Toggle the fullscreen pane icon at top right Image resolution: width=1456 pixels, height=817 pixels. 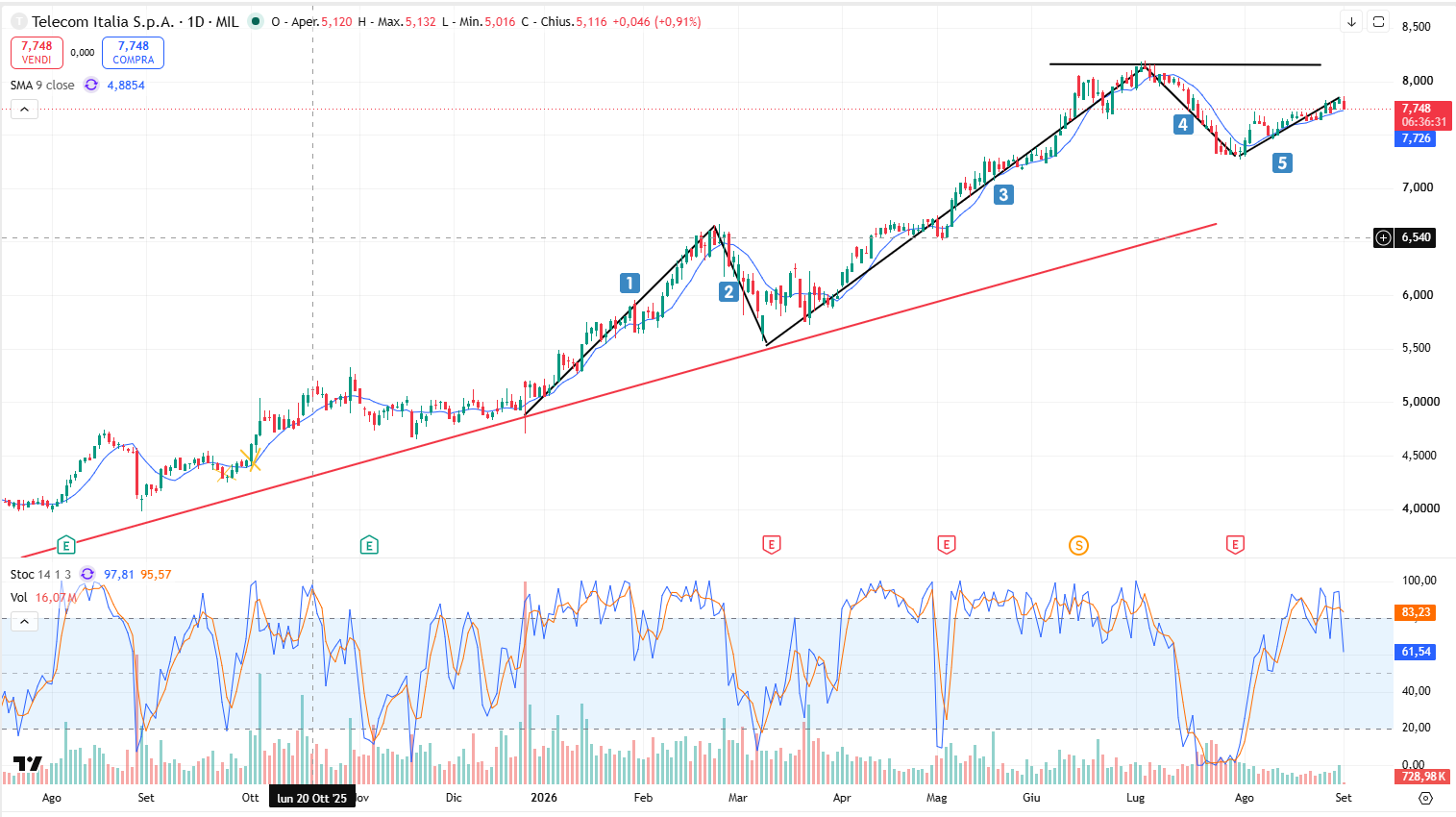coord(1379,21)
